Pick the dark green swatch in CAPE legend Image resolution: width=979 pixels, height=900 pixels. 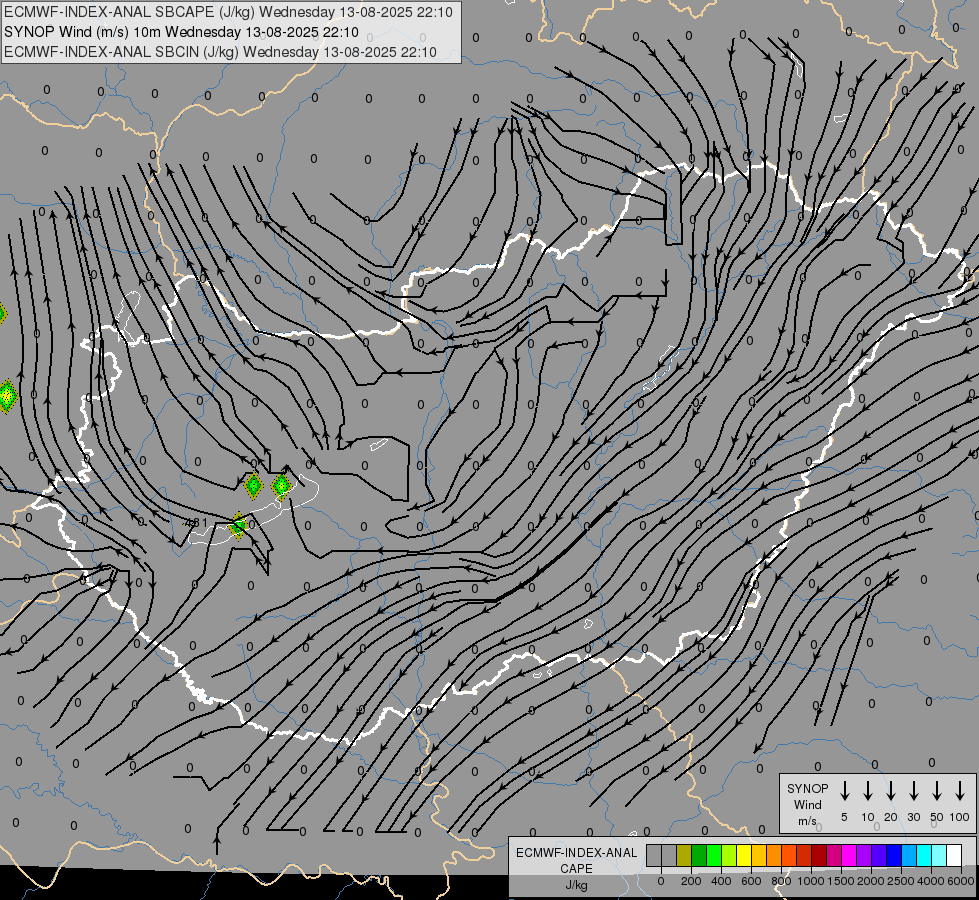click(699, 855)
